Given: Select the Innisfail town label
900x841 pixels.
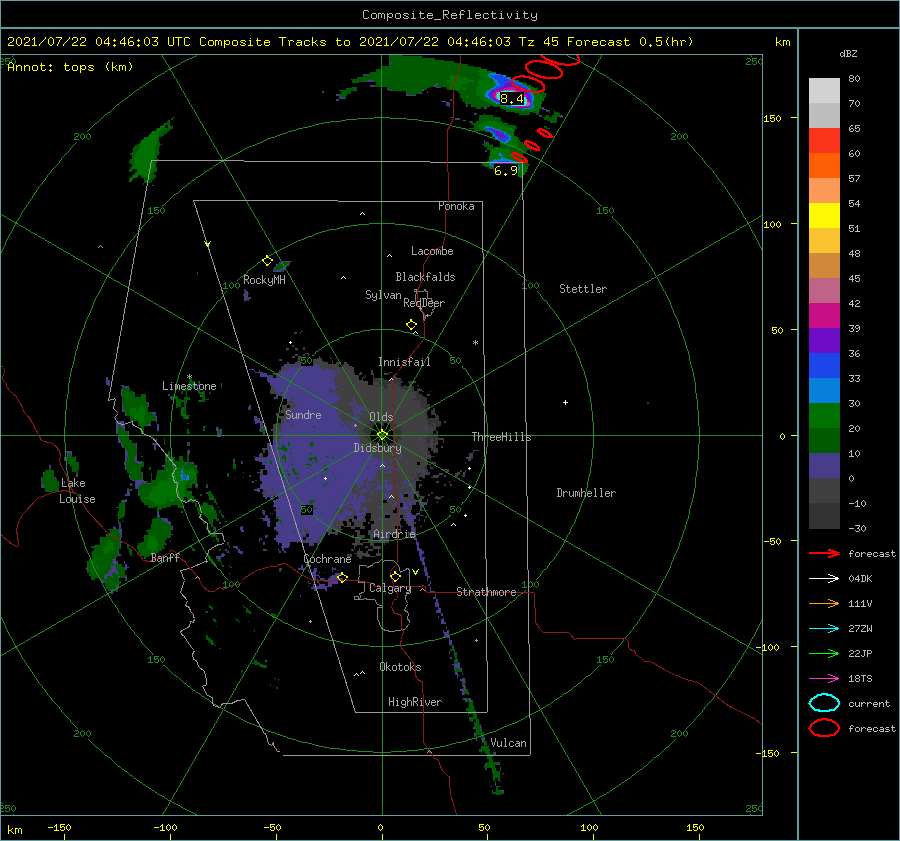Looking at the screenshot, I should (x=404, y=362).
